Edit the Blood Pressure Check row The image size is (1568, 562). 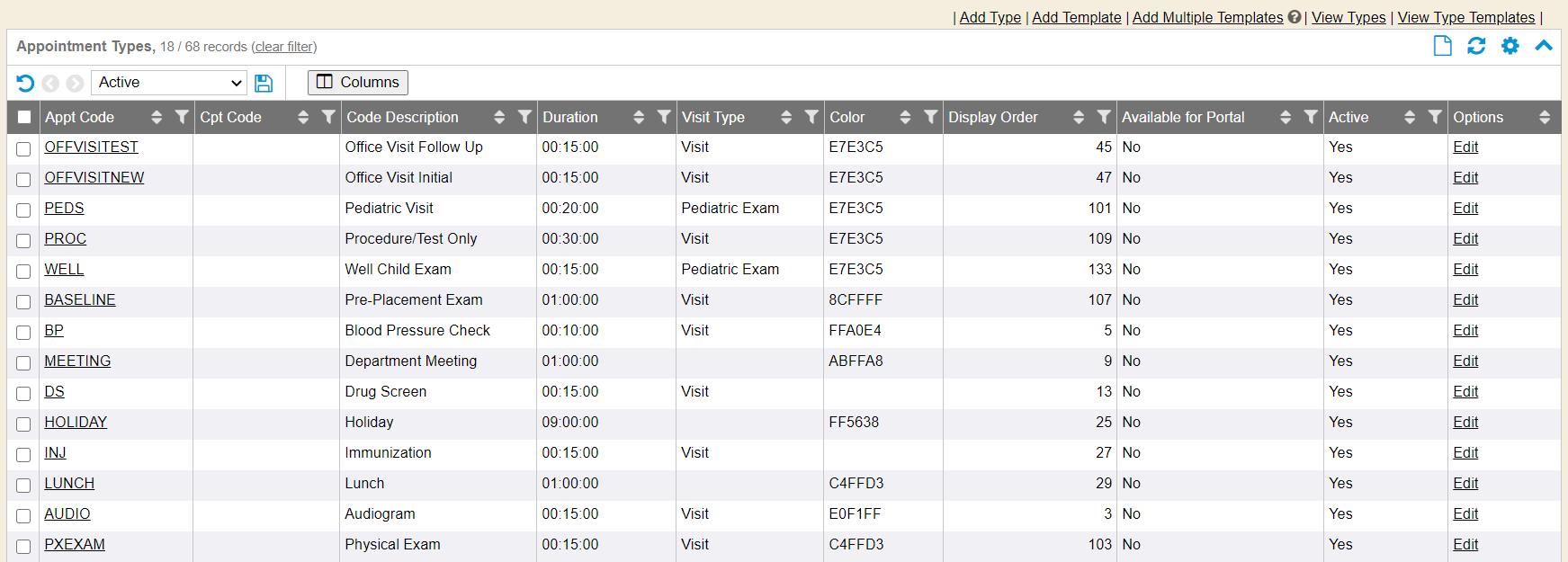pos(1465,330)
